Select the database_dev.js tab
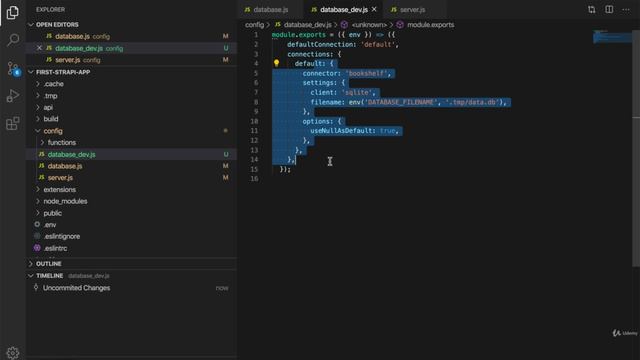Viewport: 640px width, 360px height. (344, 9)
